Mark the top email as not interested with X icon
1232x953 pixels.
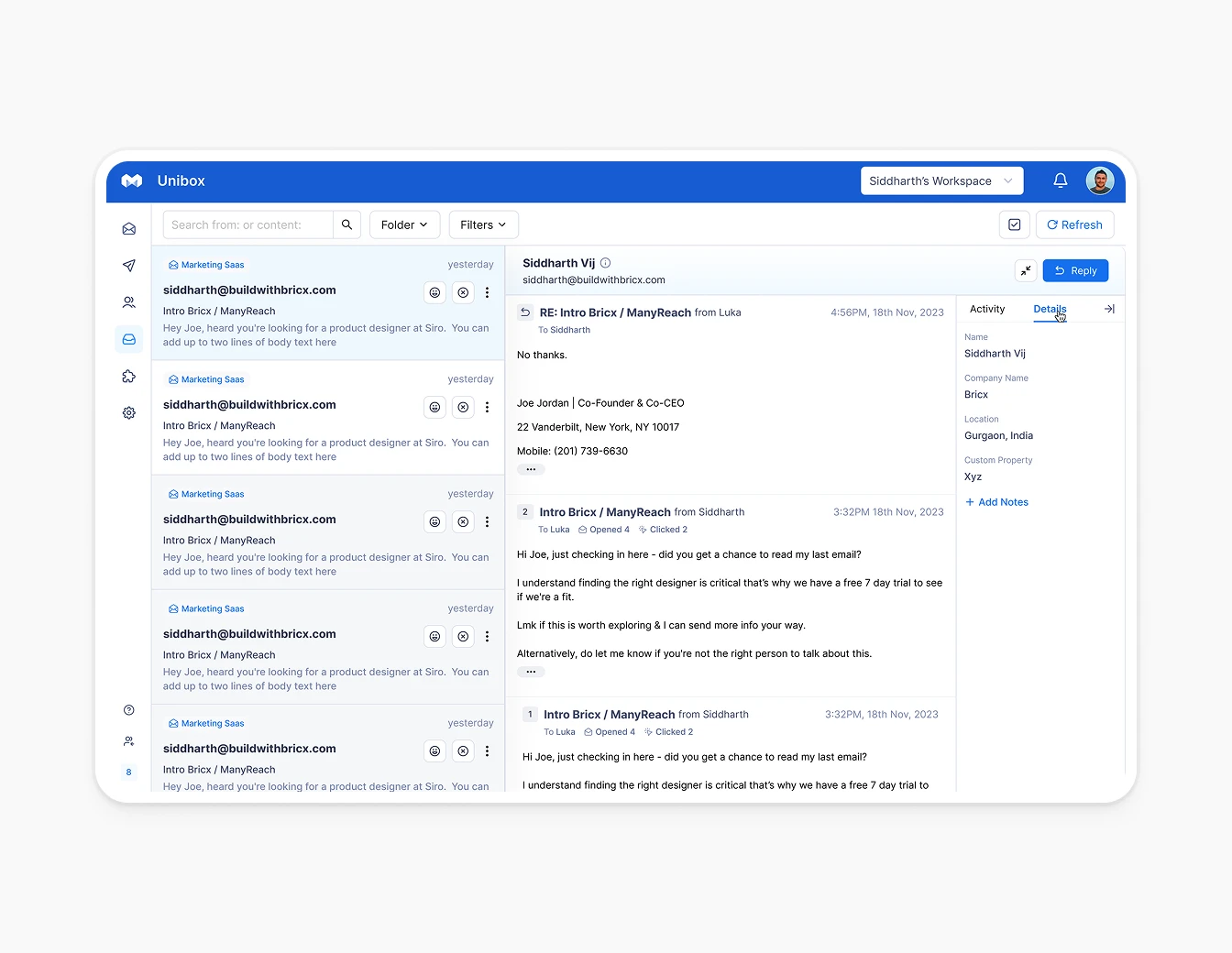tap(463, 292)
